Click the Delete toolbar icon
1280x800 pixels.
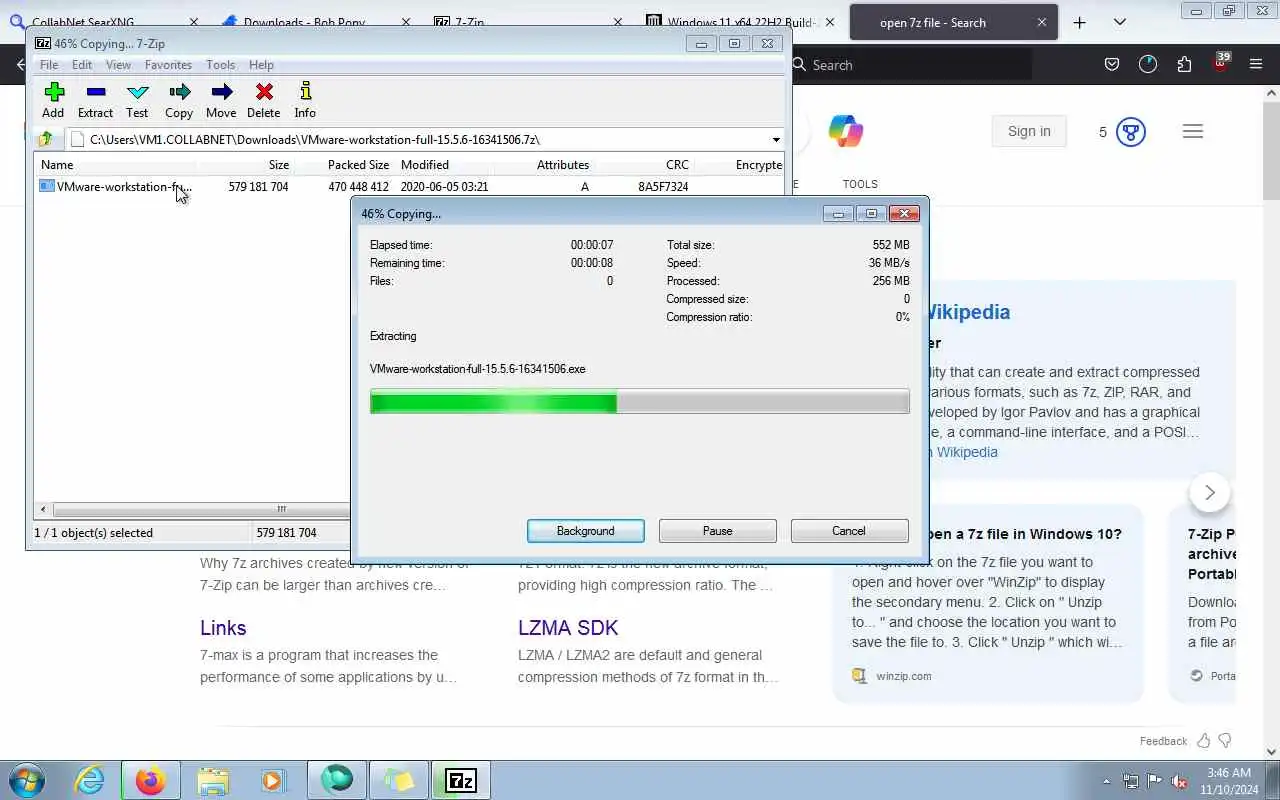(264, 100)
